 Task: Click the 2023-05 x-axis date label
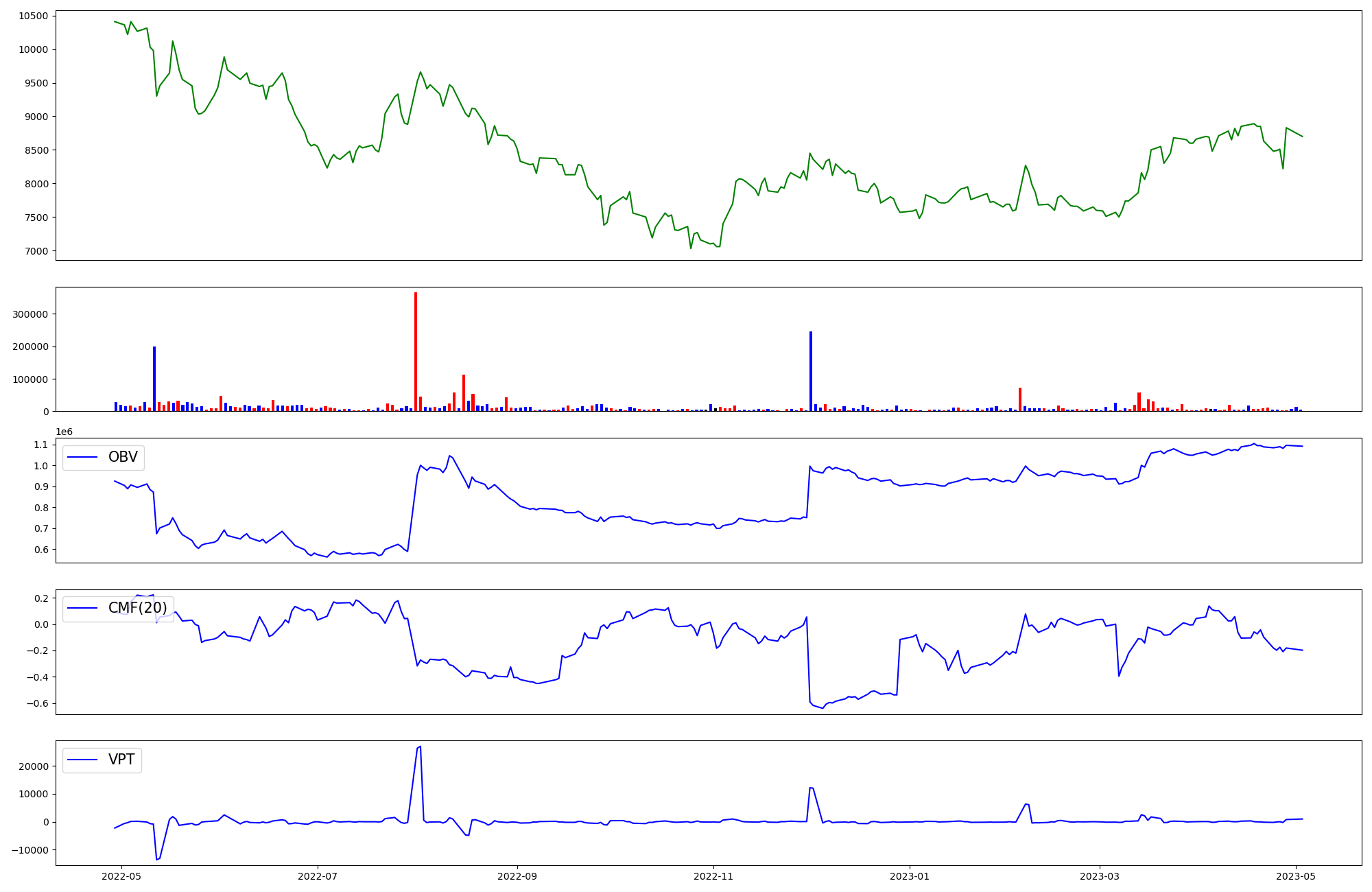click(1296, 876)
